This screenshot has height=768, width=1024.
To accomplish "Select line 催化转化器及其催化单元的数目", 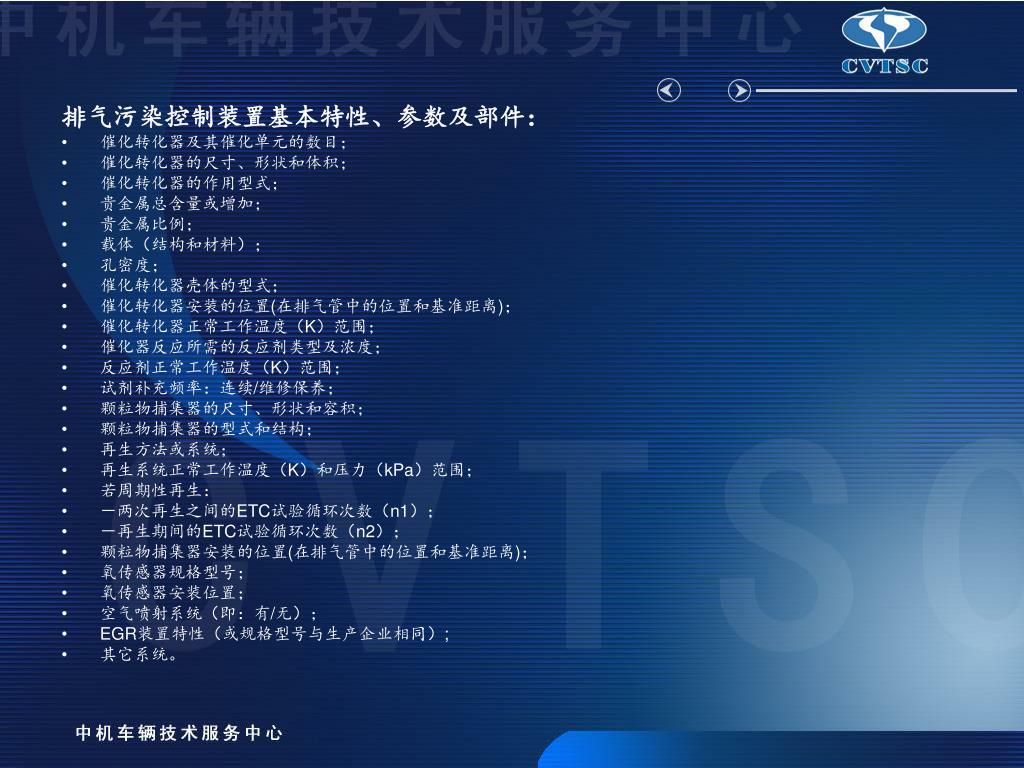I will click(224, 142).
